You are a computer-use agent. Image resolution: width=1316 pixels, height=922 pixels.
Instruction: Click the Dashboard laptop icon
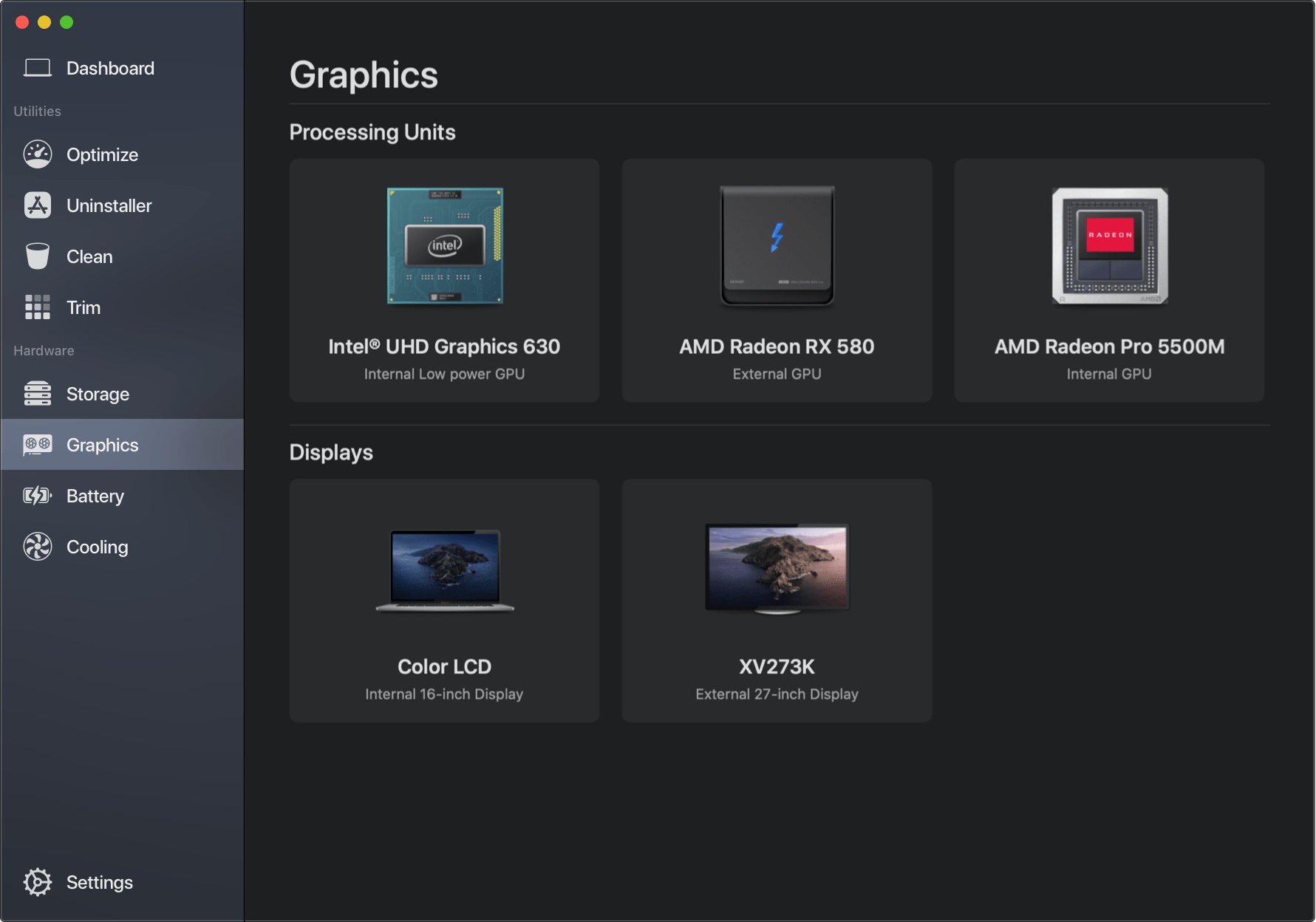point(37,68)
